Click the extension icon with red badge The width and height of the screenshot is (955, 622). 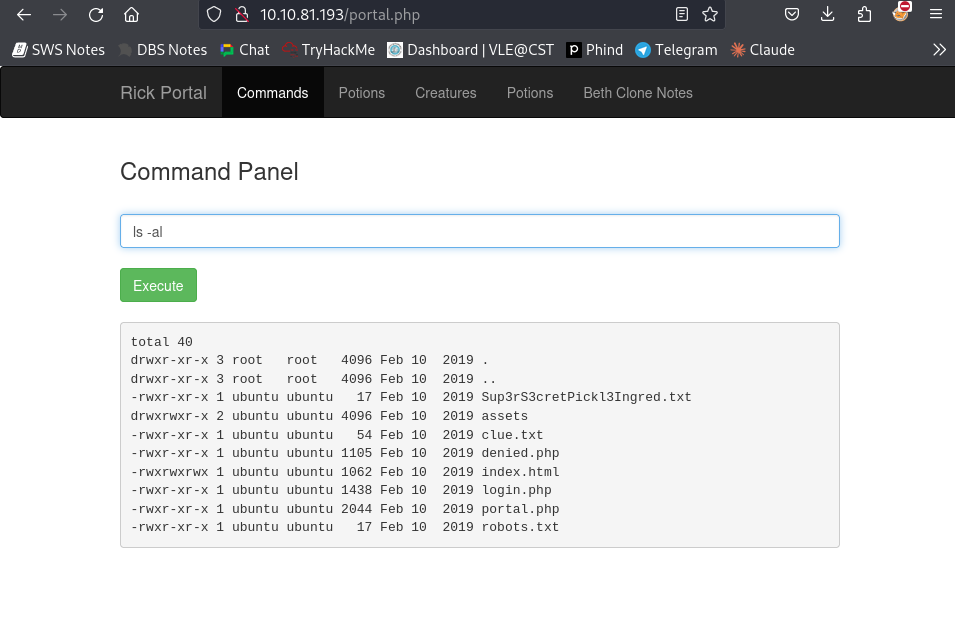coord(901,12)
